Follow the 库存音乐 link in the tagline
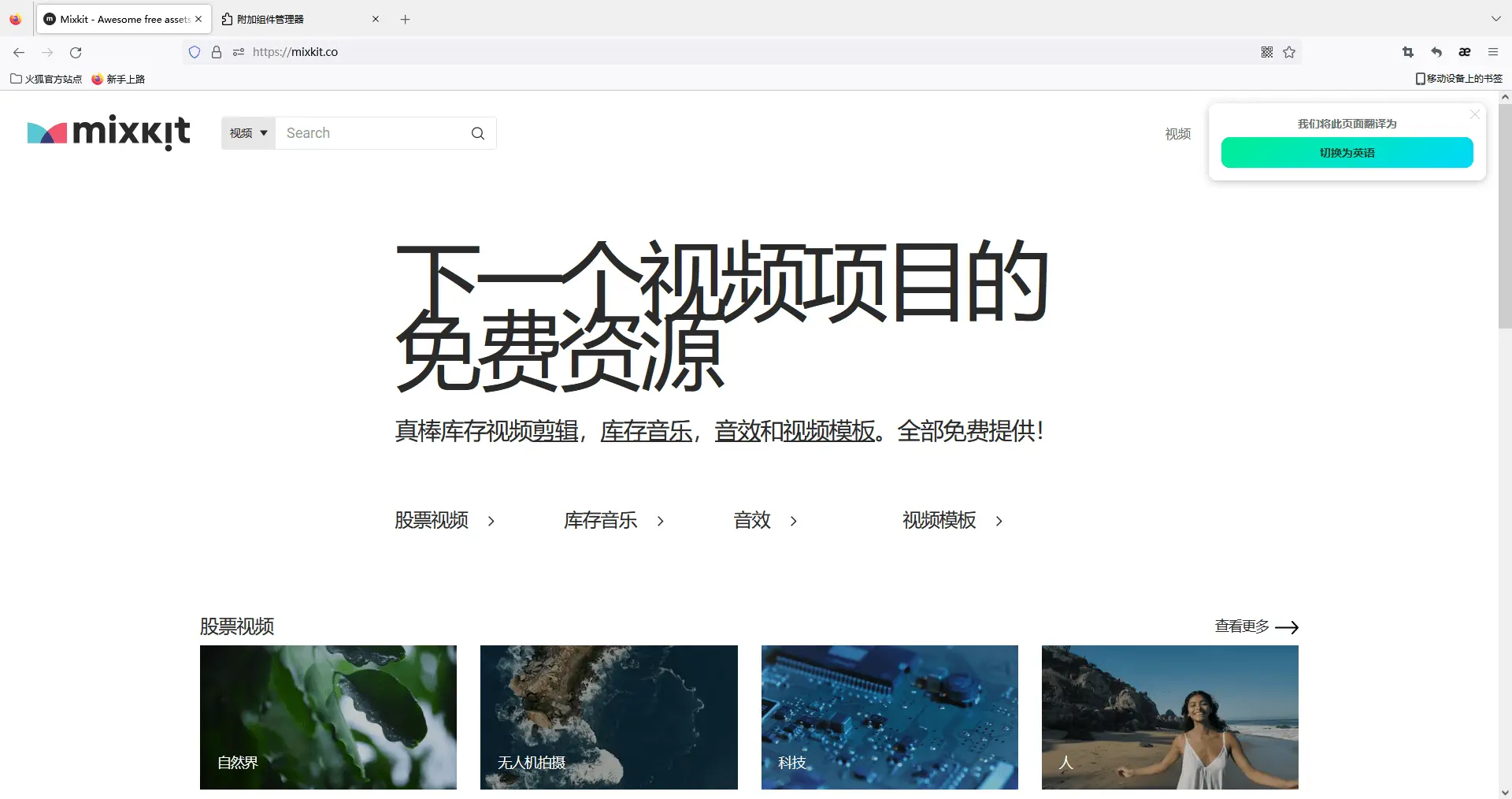Viewport: 1512px width, 799px height. point(647,431)
